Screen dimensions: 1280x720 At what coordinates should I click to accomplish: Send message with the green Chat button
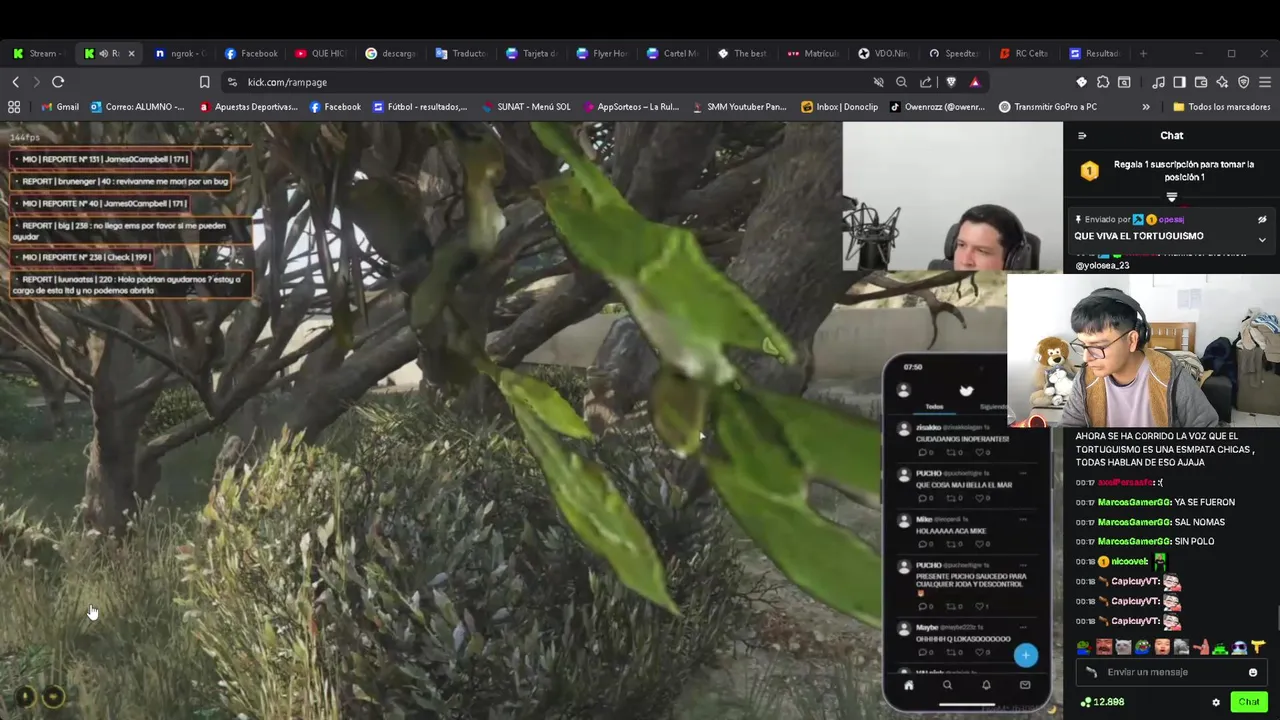tap(1249, 702)
